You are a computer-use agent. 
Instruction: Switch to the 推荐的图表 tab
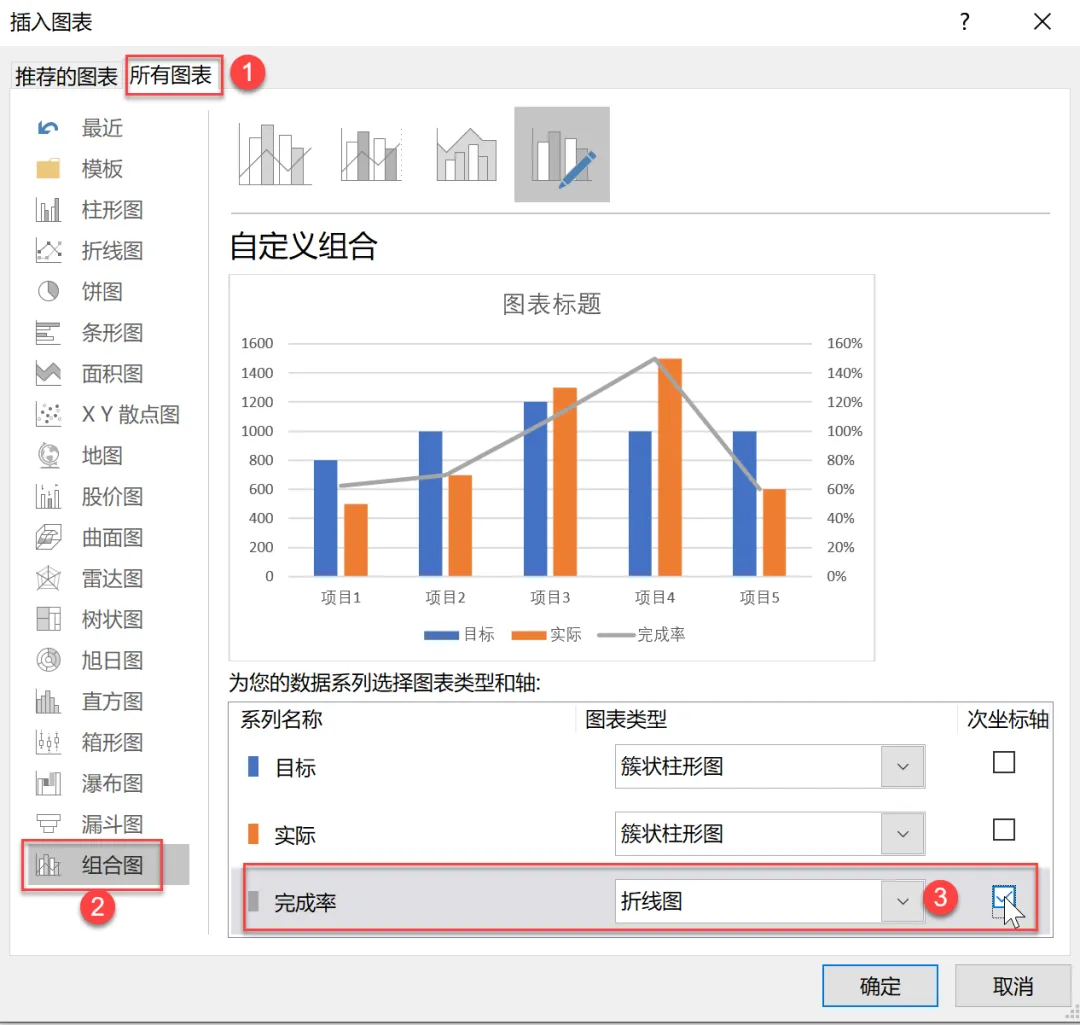pyautogui.click(x=66, y=76)
